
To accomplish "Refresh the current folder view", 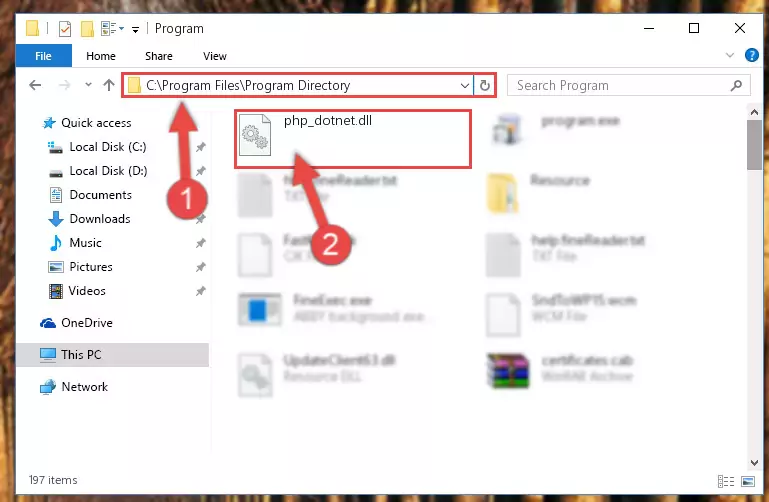I will (485, 86).
